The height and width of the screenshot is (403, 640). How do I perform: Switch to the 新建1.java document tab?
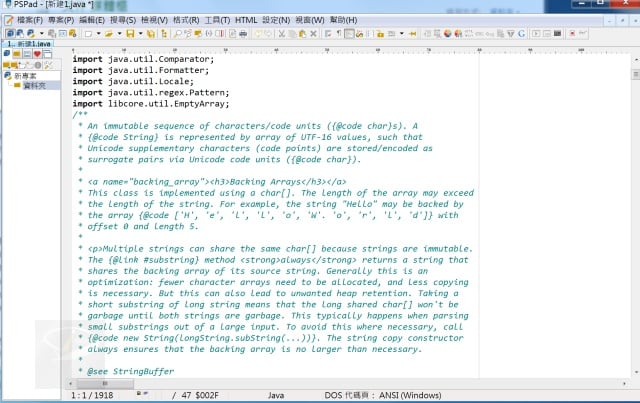coord(28,45)
